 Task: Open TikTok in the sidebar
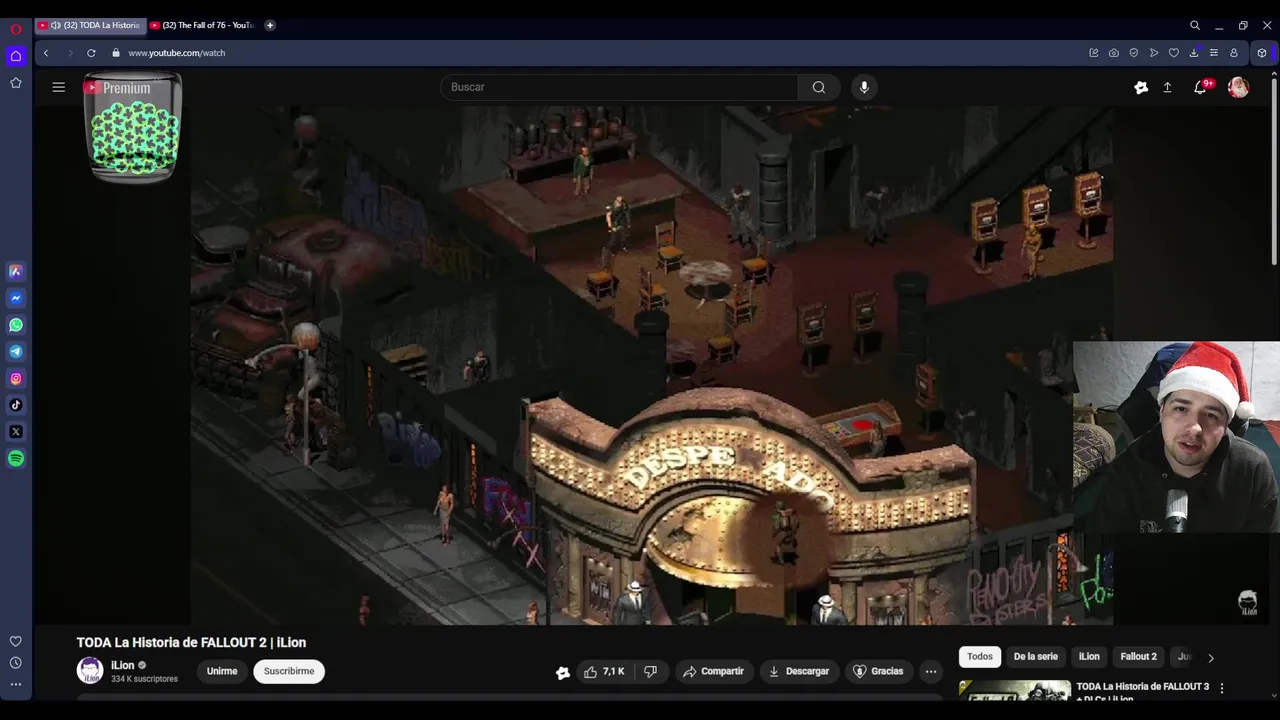pyautogui.click(x=16, y=405)
